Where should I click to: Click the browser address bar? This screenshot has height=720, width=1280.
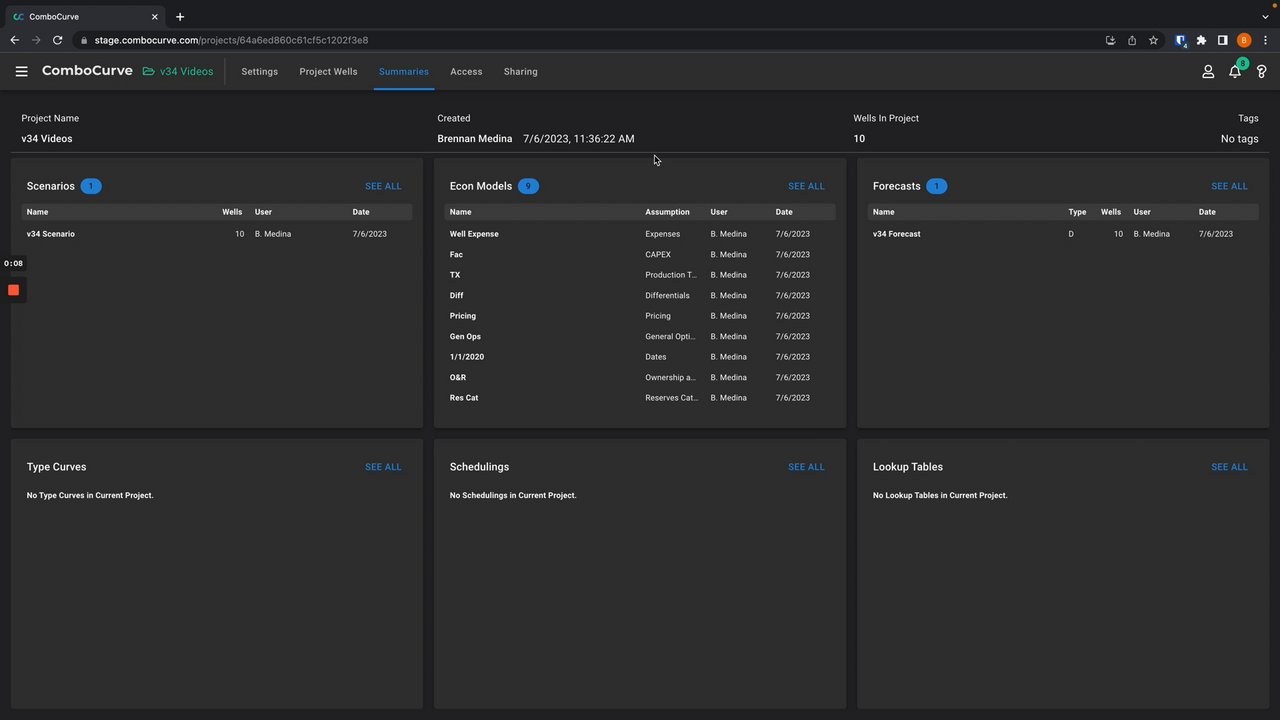(590, 40)
